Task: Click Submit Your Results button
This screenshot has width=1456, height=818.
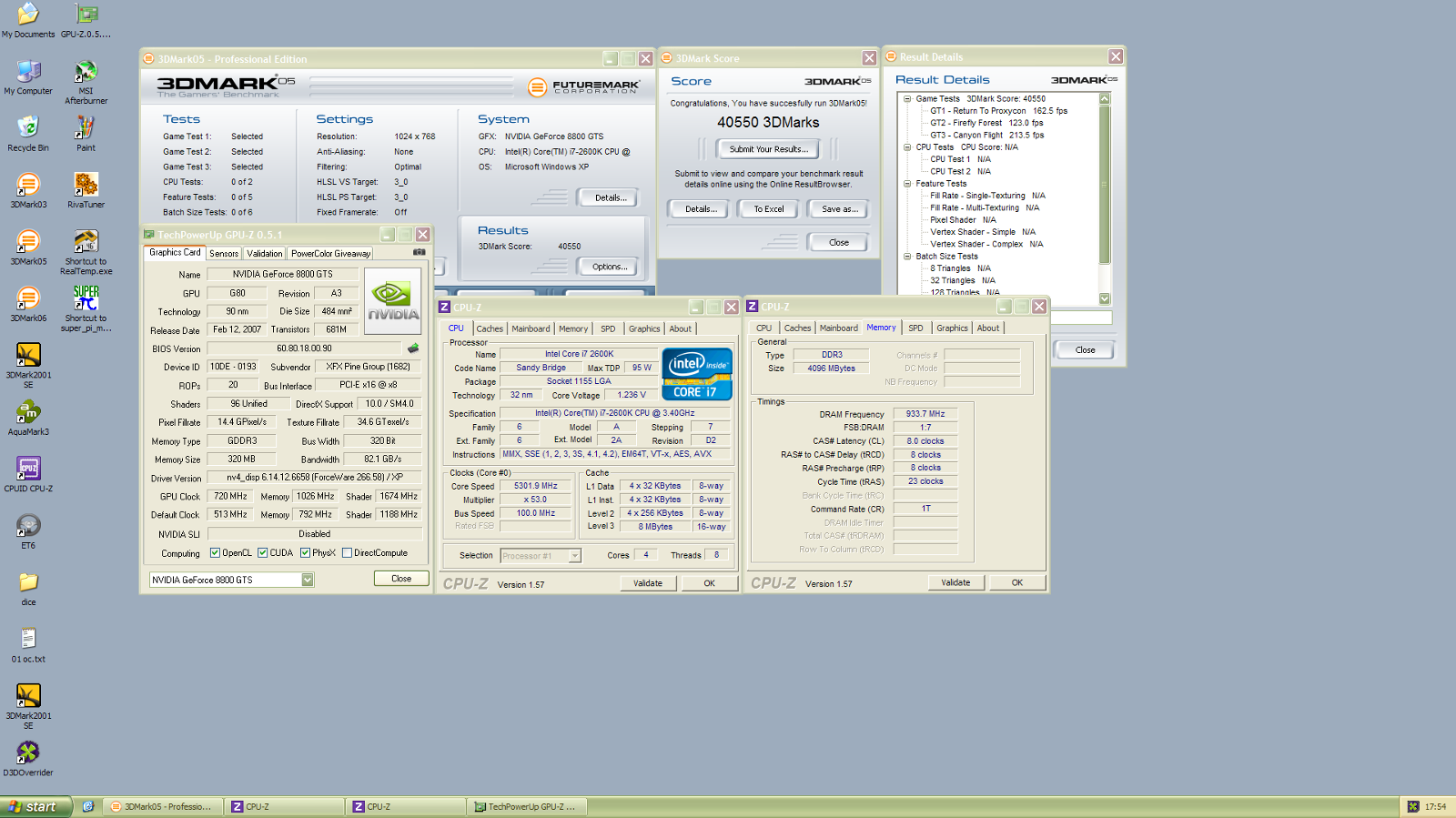Action: (768, 149)
